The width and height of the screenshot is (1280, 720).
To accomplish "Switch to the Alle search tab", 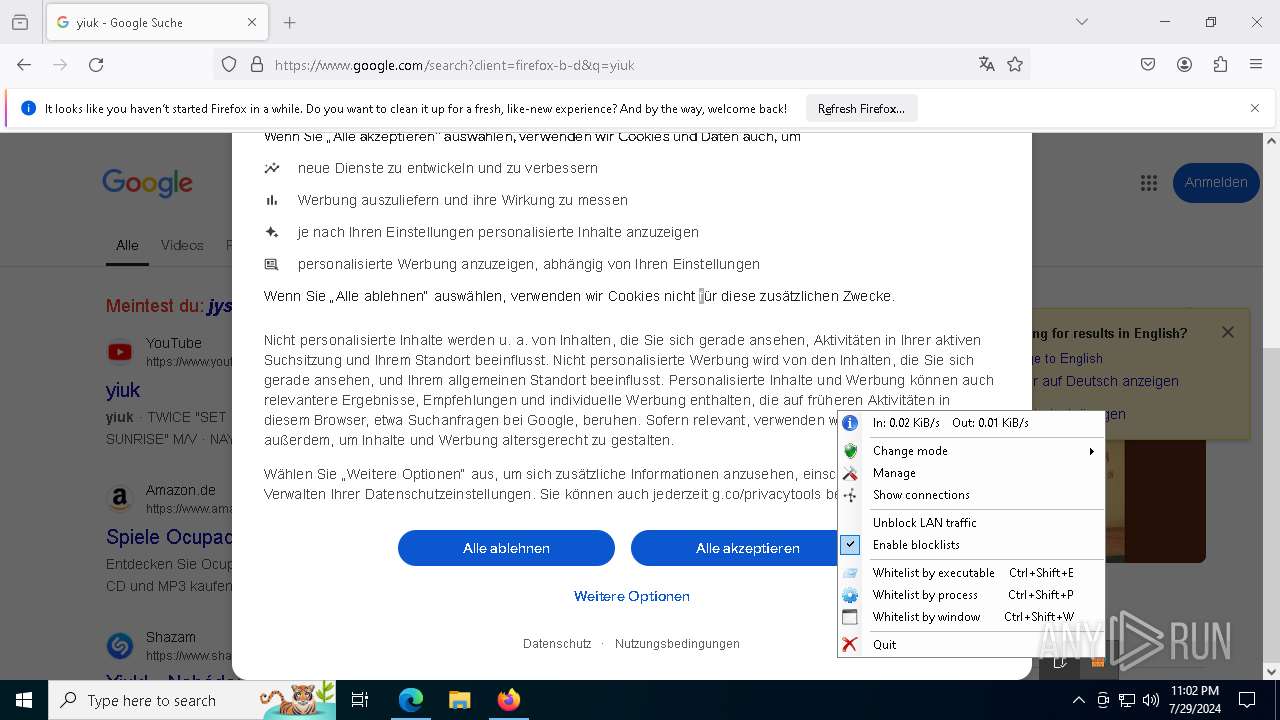I will click(x=127, y=245).
